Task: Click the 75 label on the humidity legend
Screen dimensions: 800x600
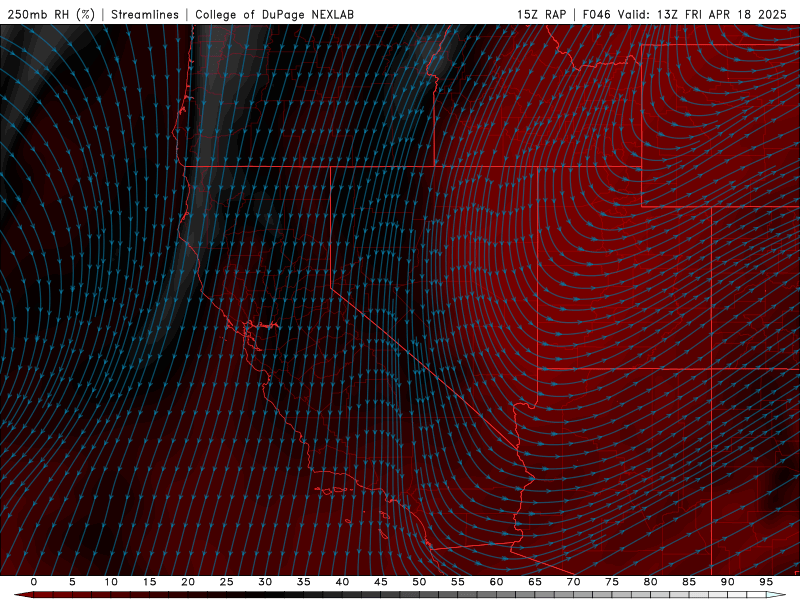Action: pos(612,582)
